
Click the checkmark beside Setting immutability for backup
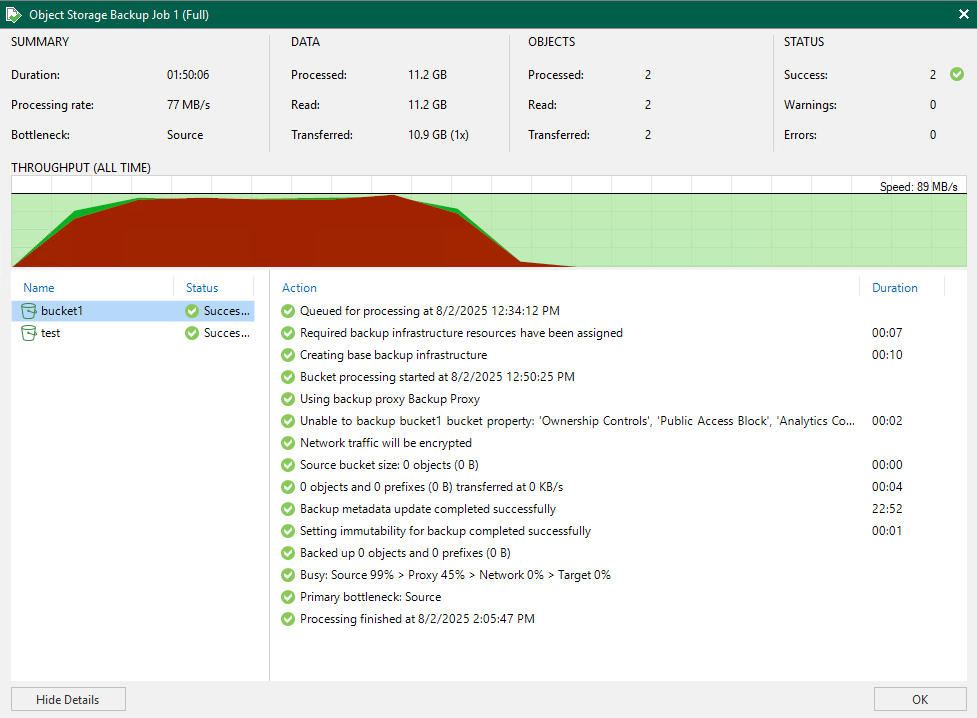[288, 531]
